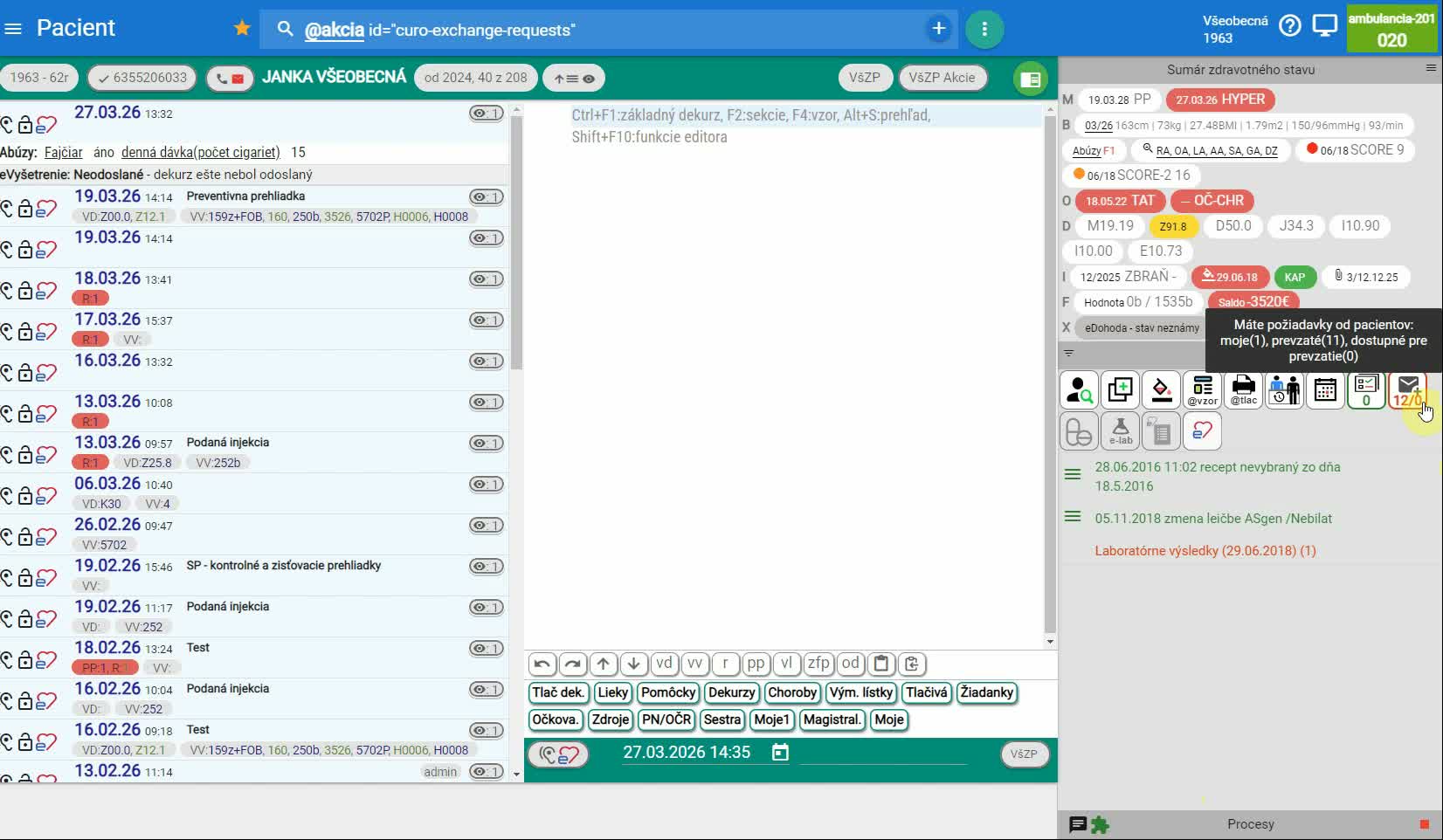Open the main hamburger menu
This screenshot has height=840, width=1443.
13,29
